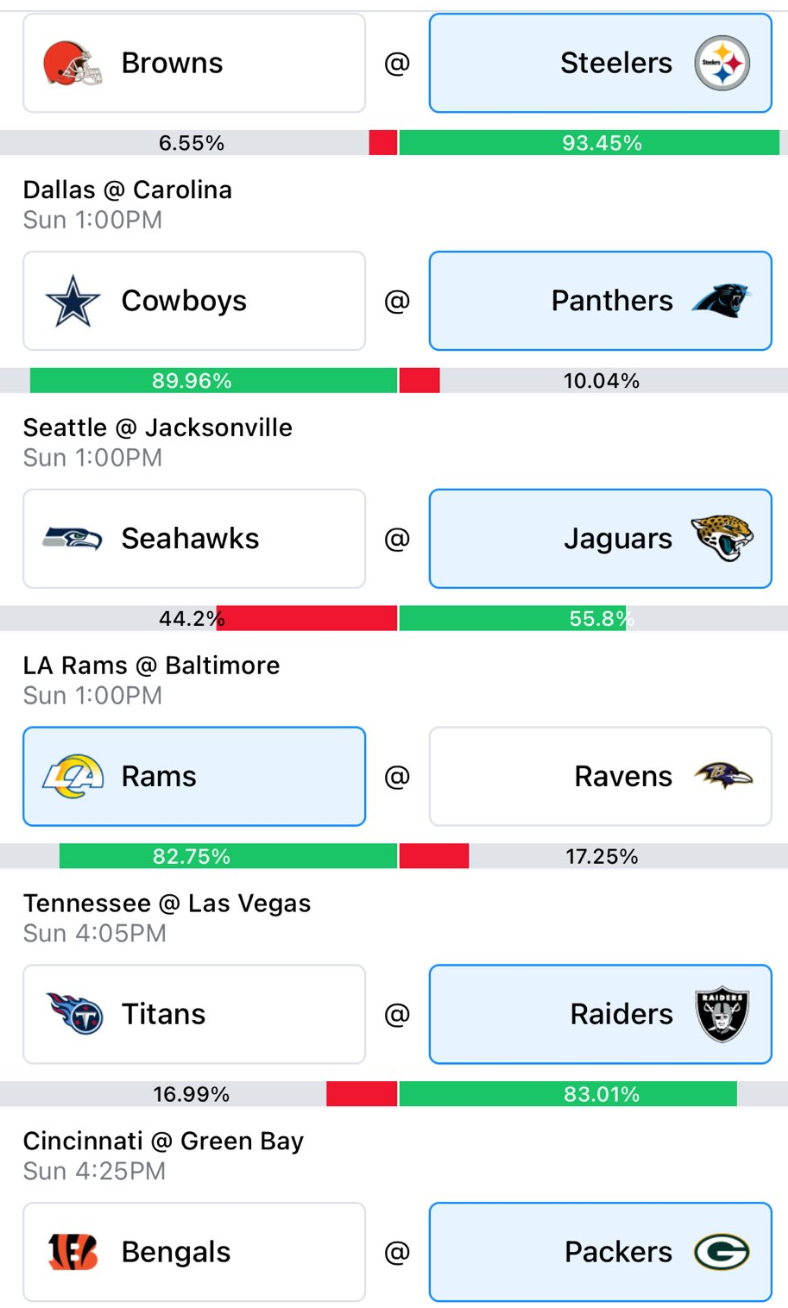The height and width of the screenshot is (1308, 788).
Task: Click the Rams 82.75% green pick bar
Action: click(x=228, y=857)
